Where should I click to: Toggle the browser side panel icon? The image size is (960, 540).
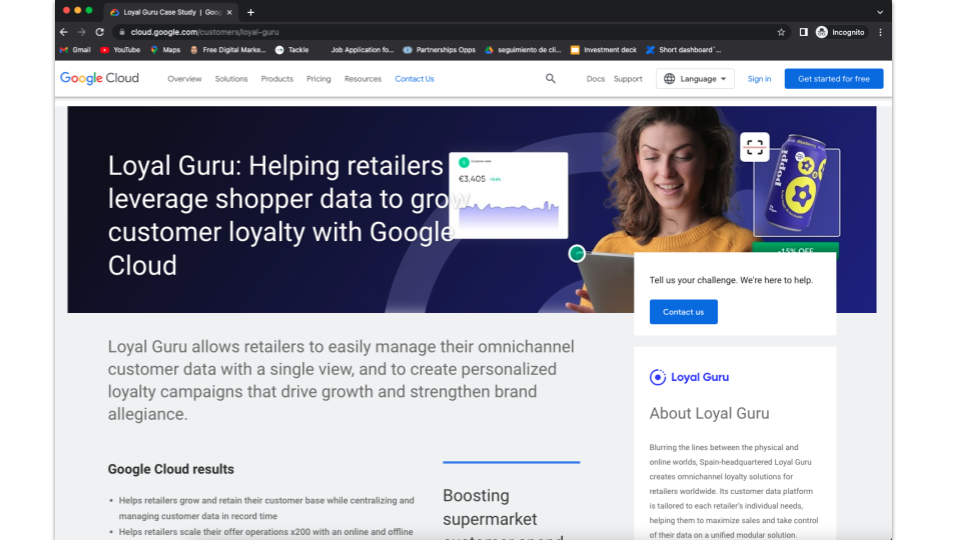click(x=803, y=32)
